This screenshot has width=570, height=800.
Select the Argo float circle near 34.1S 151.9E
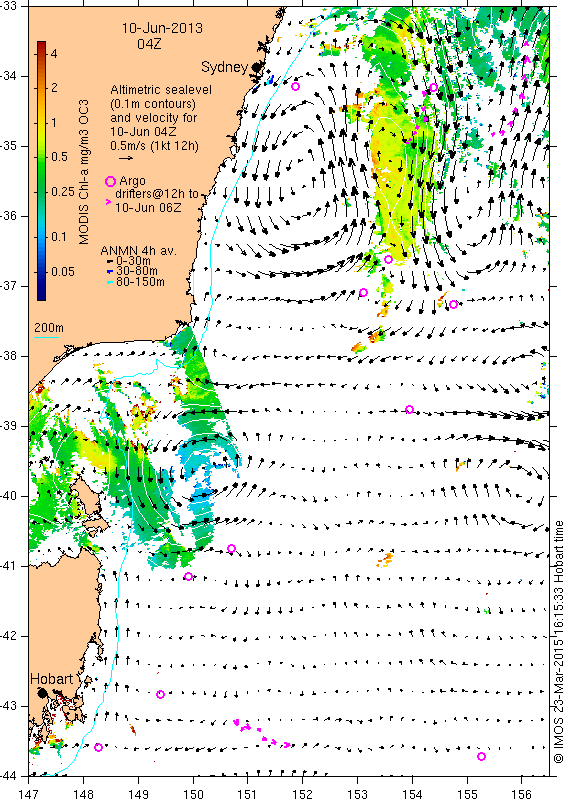[295, 86]
